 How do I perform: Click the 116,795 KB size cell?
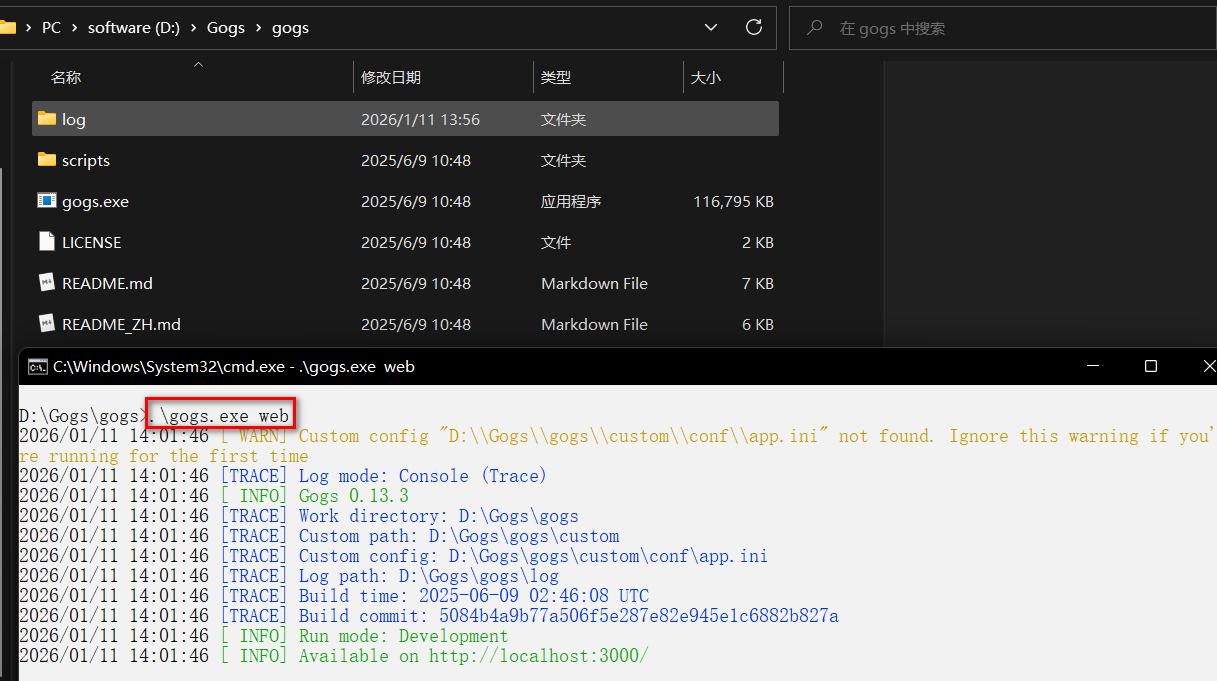733,201
